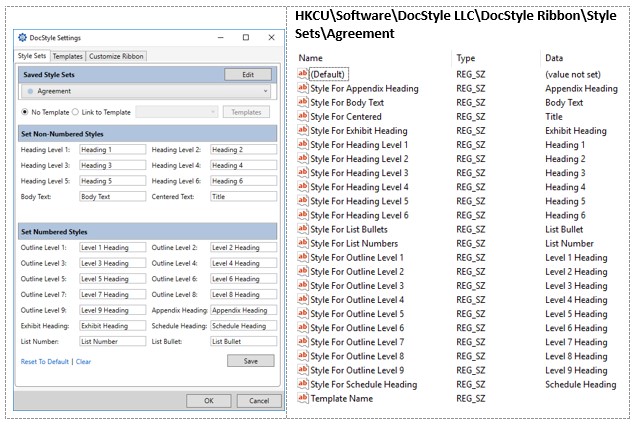This screenshot has width=639, height=427.
Task: Click the List Number input field
Action: 112,341
